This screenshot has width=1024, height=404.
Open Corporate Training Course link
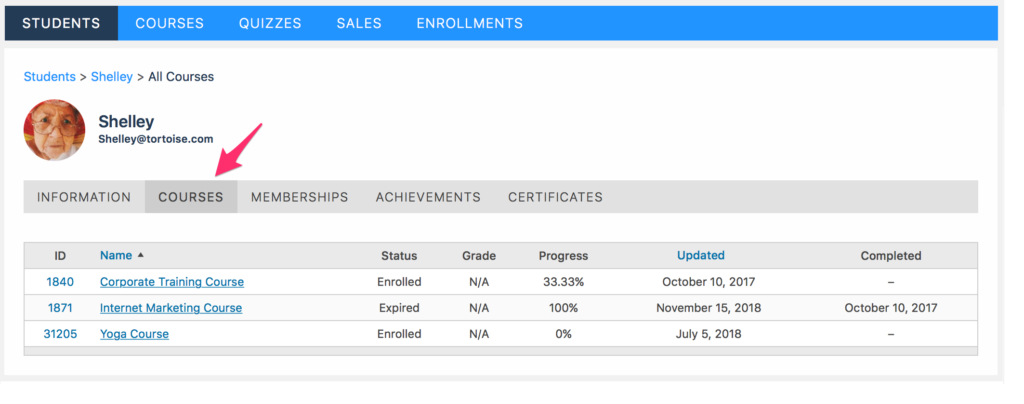172,282
